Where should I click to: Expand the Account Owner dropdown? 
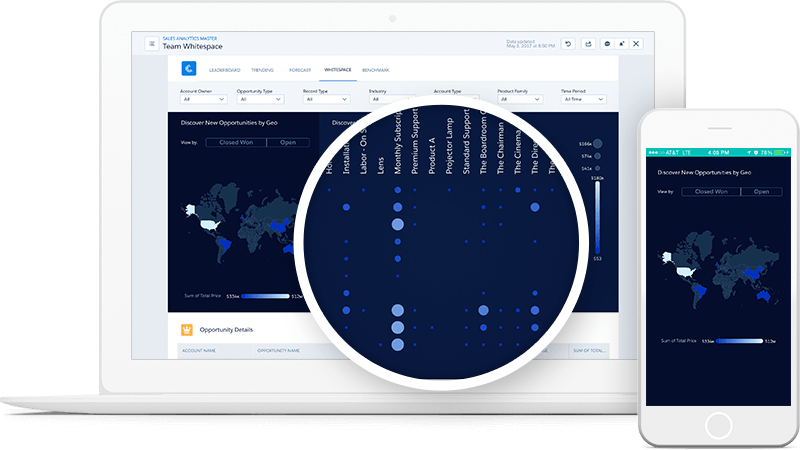[201, 99]
